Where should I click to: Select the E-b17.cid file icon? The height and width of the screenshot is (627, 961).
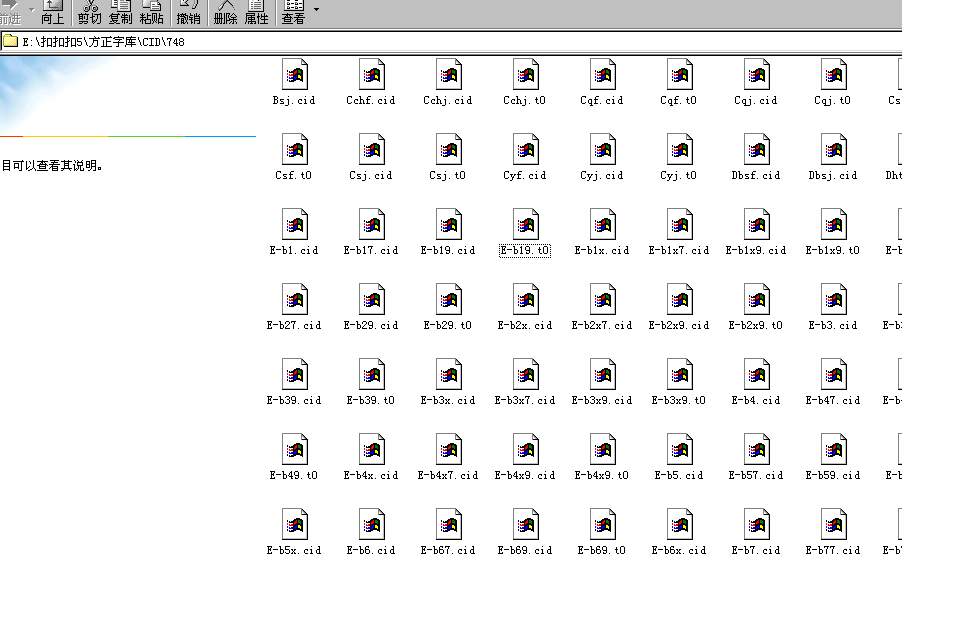pyautogui.click(x=372, y=224)
